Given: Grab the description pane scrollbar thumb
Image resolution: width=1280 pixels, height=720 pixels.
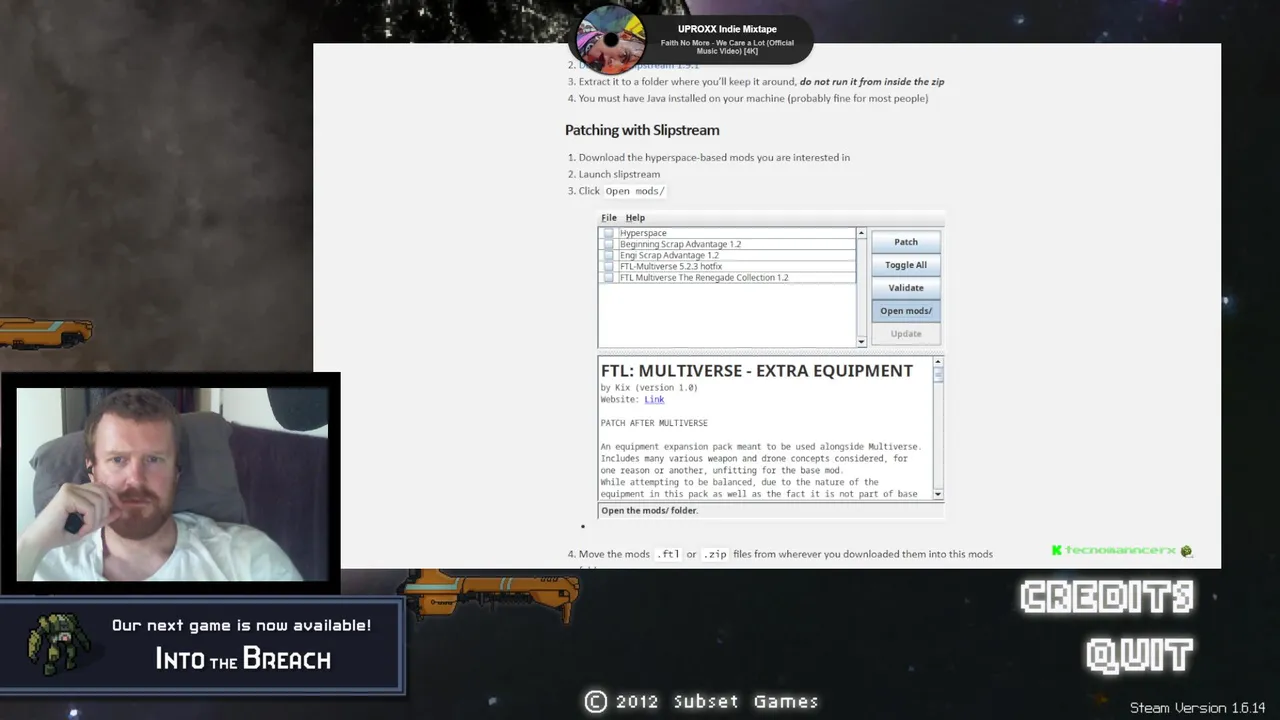Looking at the screenshot, I should coord(938,375).
